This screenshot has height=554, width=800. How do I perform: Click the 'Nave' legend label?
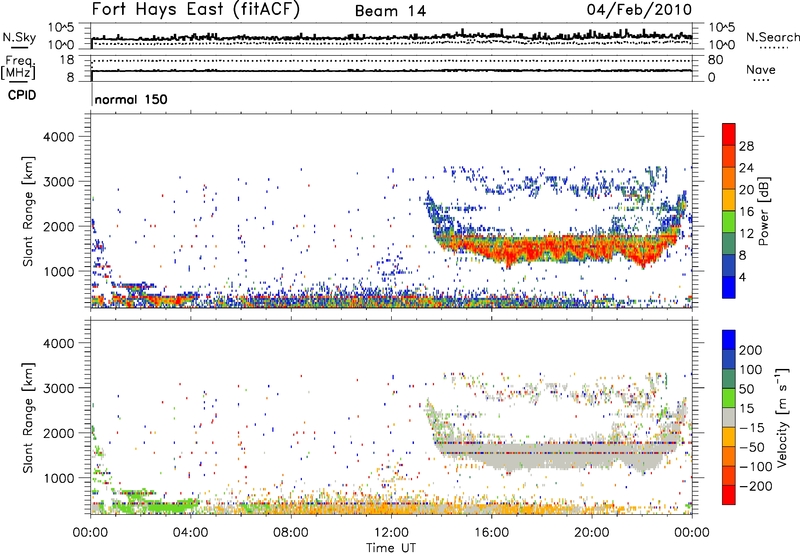click(x=760, y=69)
